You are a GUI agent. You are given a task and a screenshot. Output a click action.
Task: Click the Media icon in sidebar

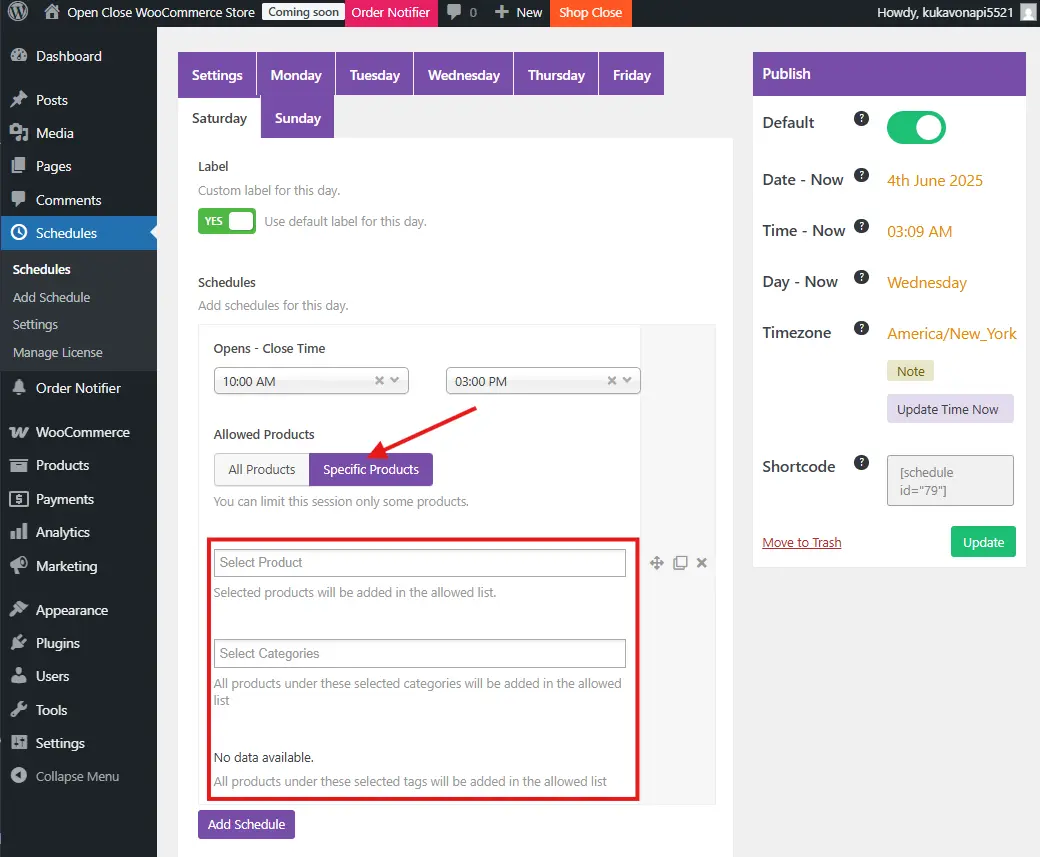pyautogui.click(x=19, y=133)
